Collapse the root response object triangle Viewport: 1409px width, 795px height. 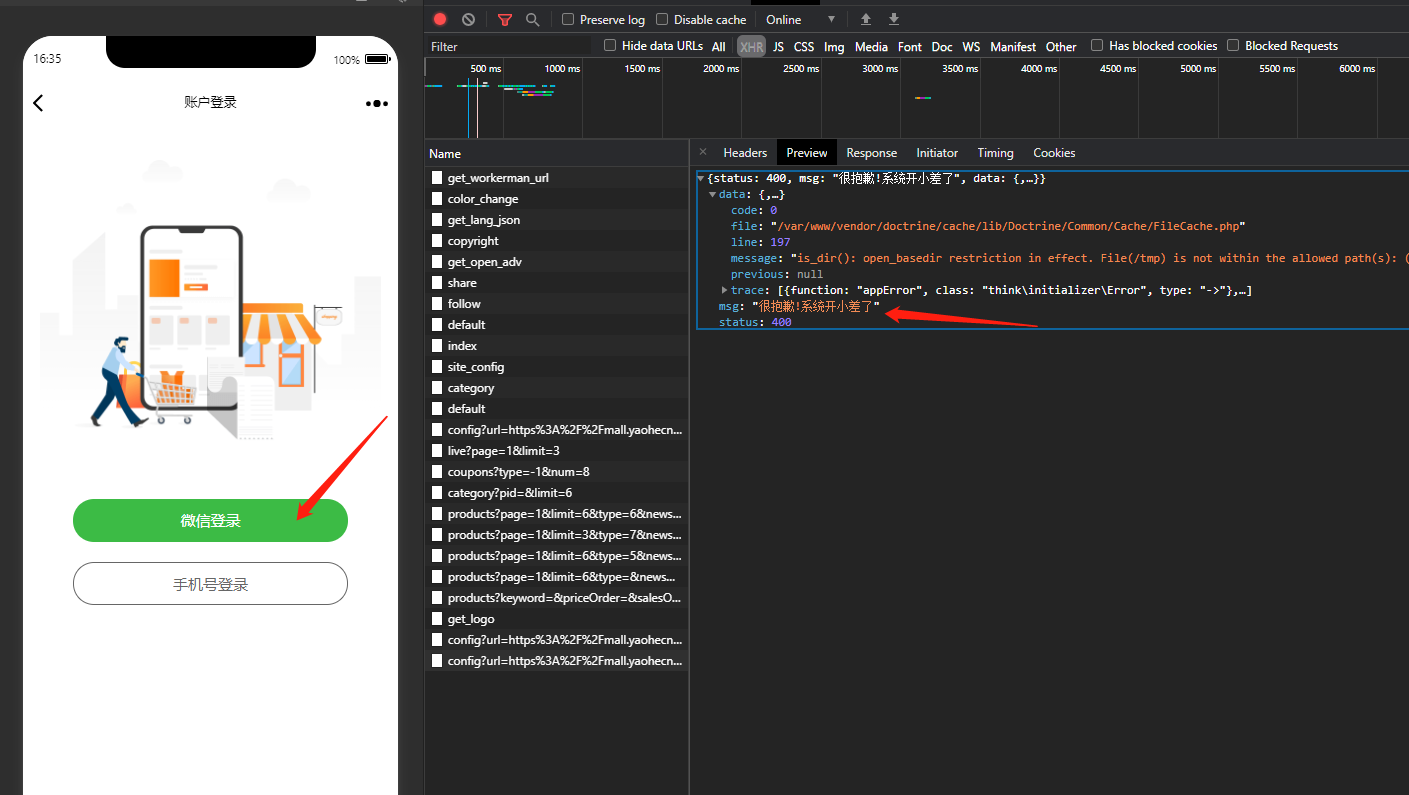click(x=701, y=178)
